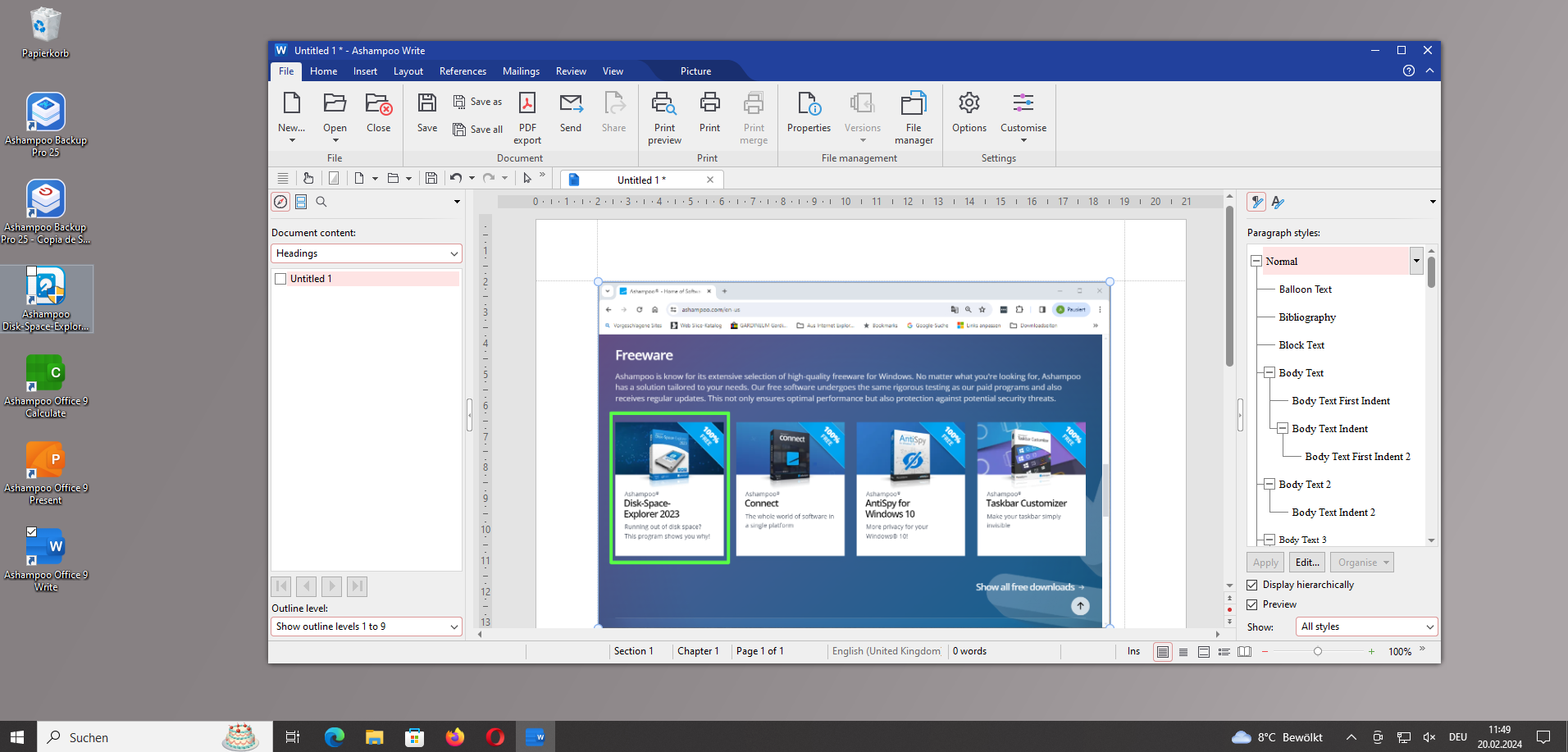Open the Headings dropdown
Viewport: 1568px width, 752px height.
tap(367, 253)
